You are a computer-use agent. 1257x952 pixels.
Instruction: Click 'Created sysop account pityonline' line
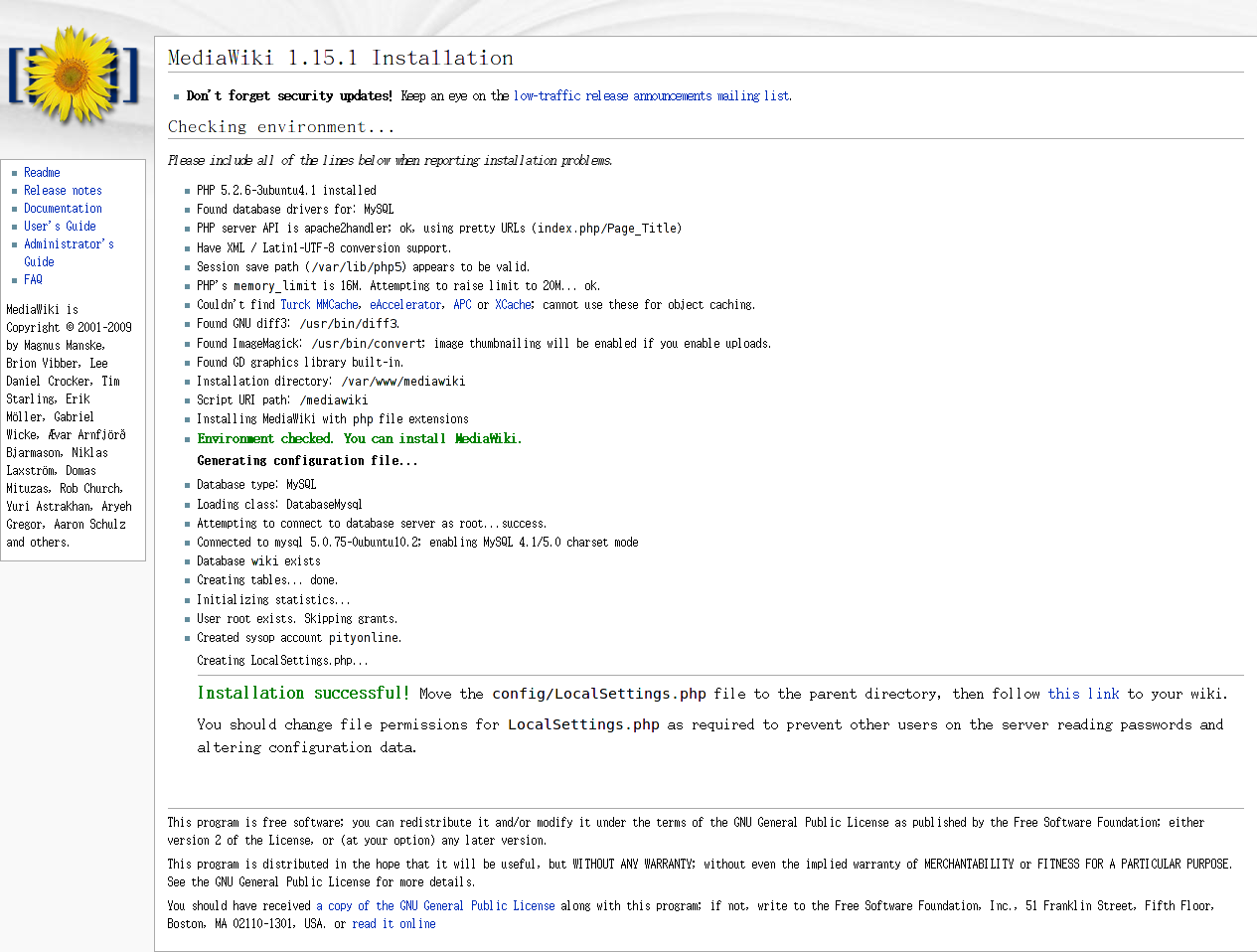(299, 638)
